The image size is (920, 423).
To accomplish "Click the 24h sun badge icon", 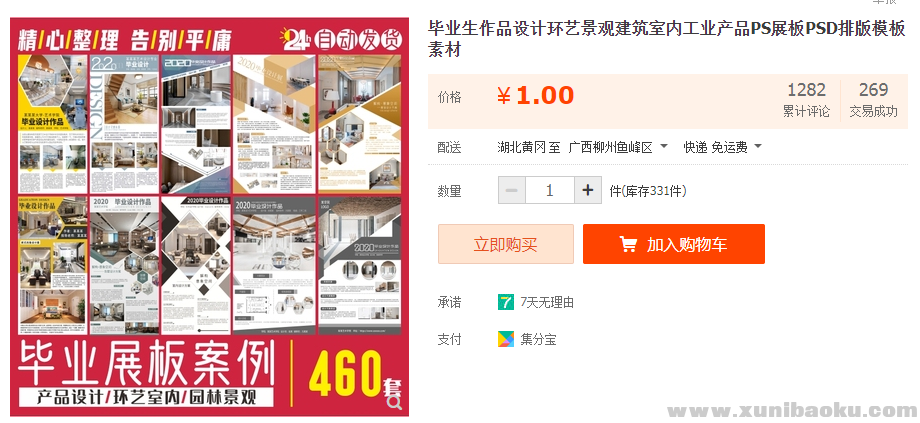I will click(x=296, y=39).
